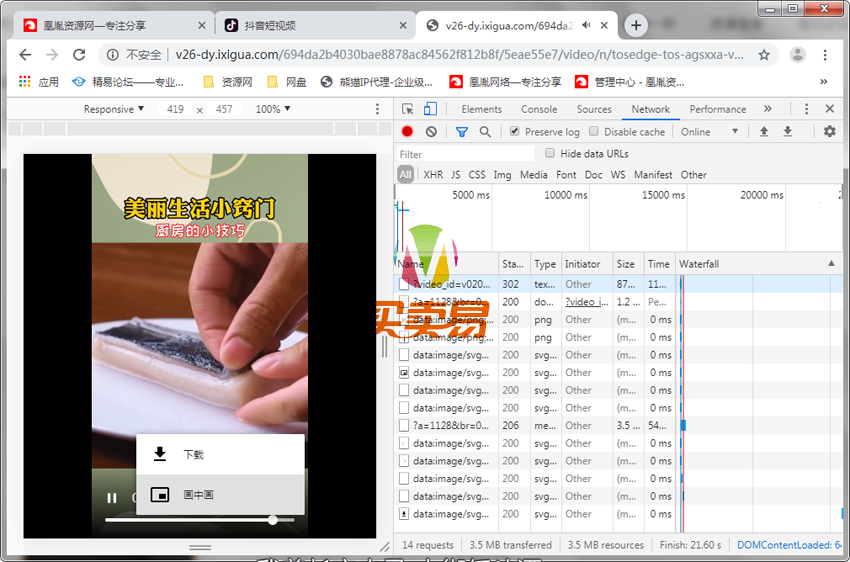Open network settings gear
This screenshot has height=562, width=850.
click(x=829, y=132)
